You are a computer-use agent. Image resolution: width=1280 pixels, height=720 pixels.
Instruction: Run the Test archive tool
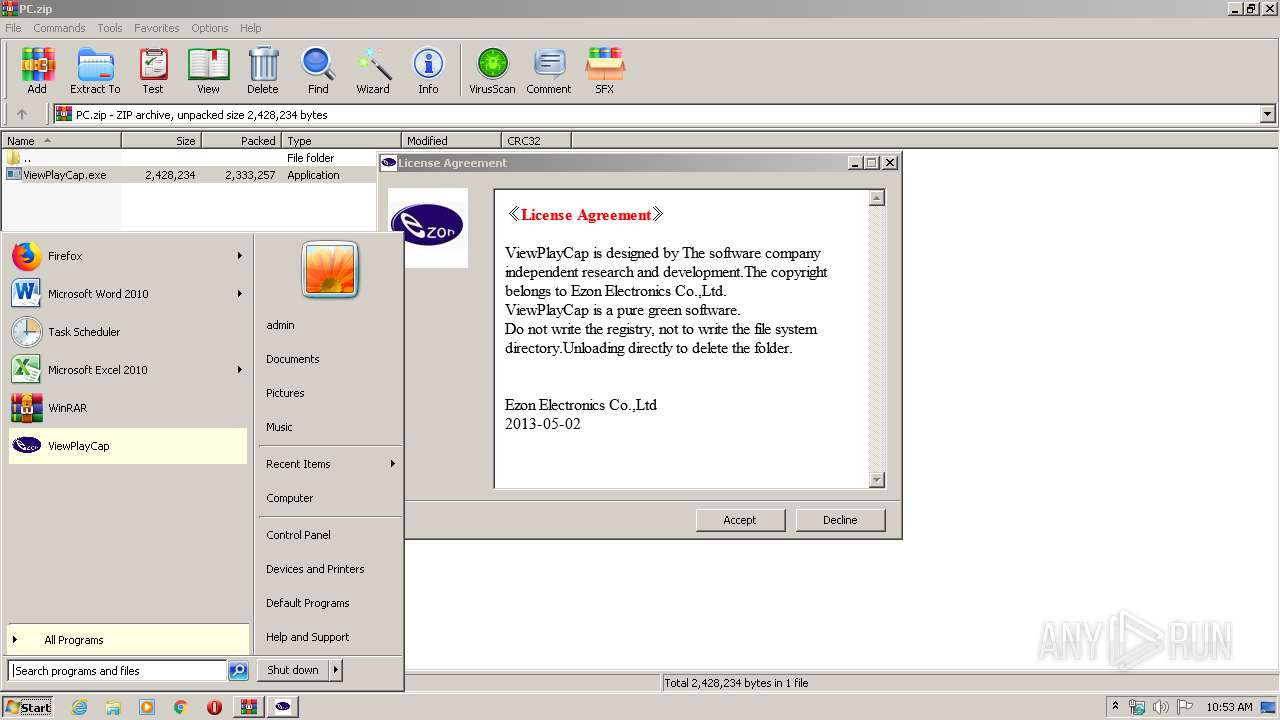[x=153, y=70]
